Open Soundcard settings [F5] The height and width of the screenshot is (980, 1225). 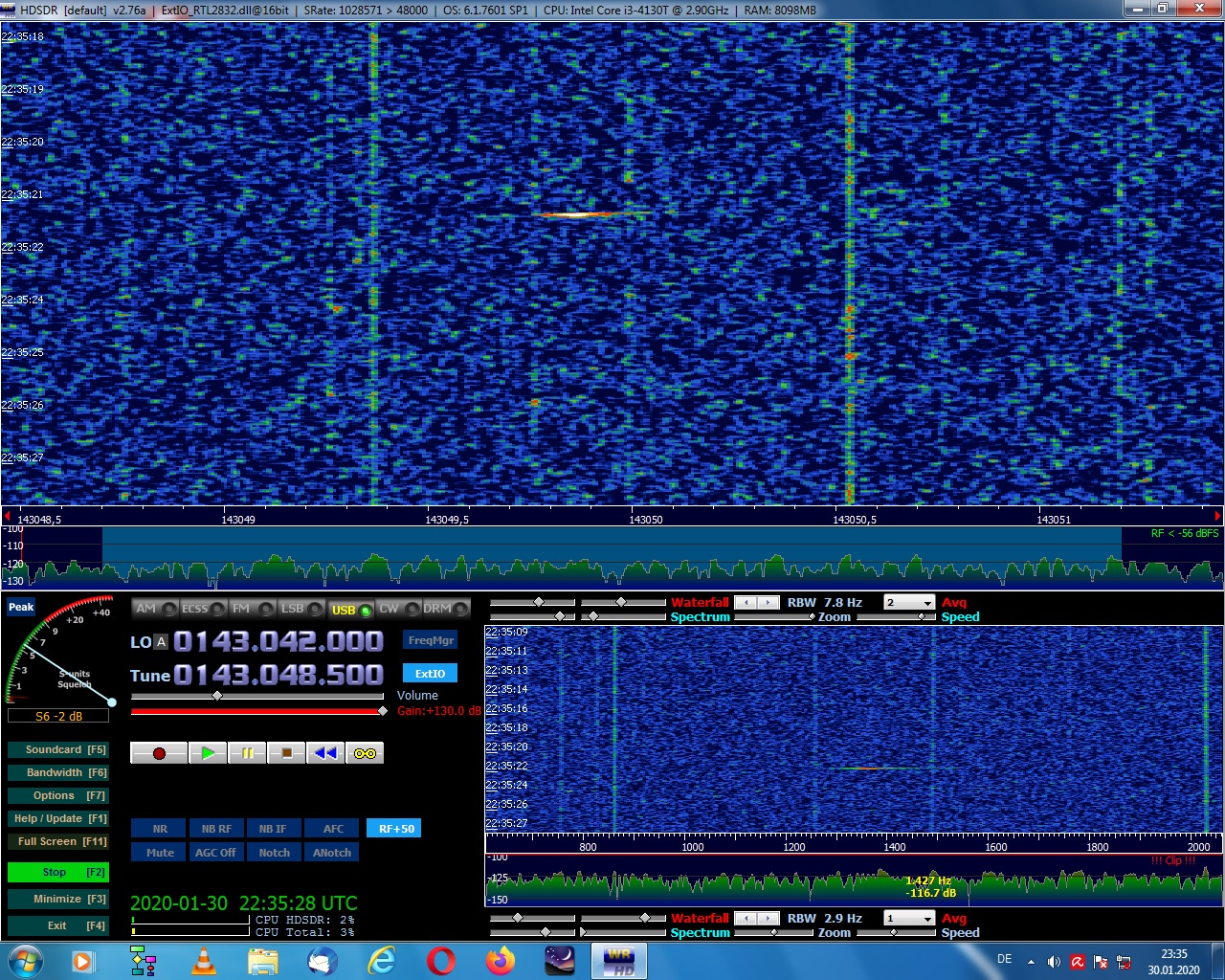tap(58, 749)
